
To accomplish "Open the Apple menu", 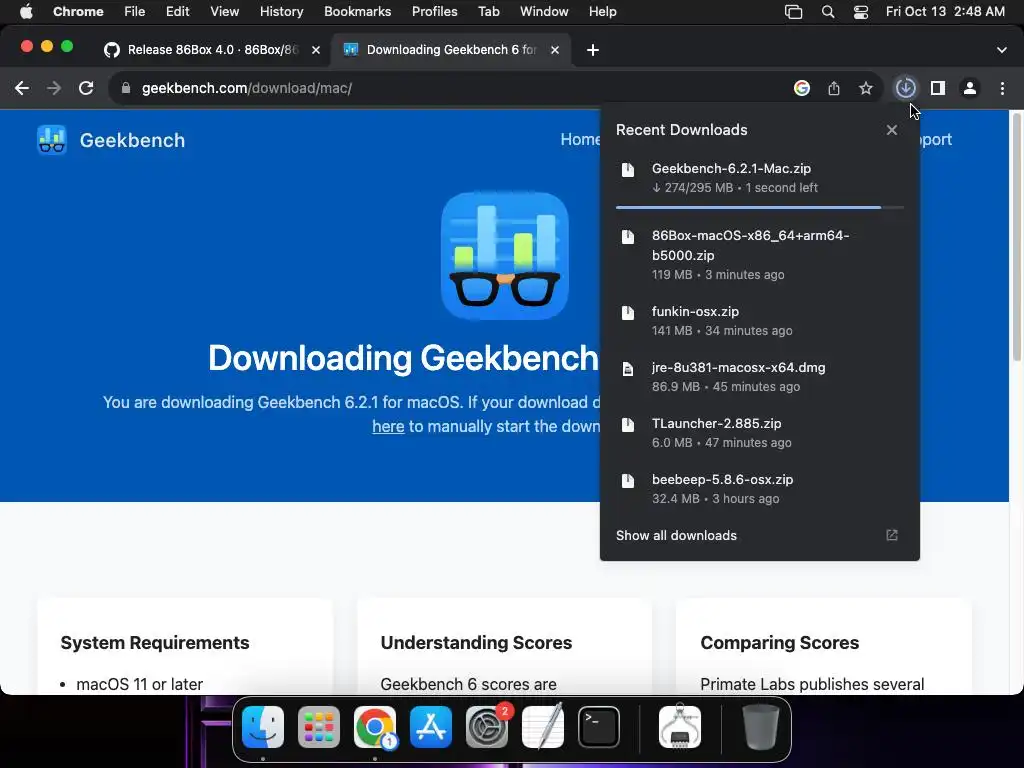I will (26, 12).
